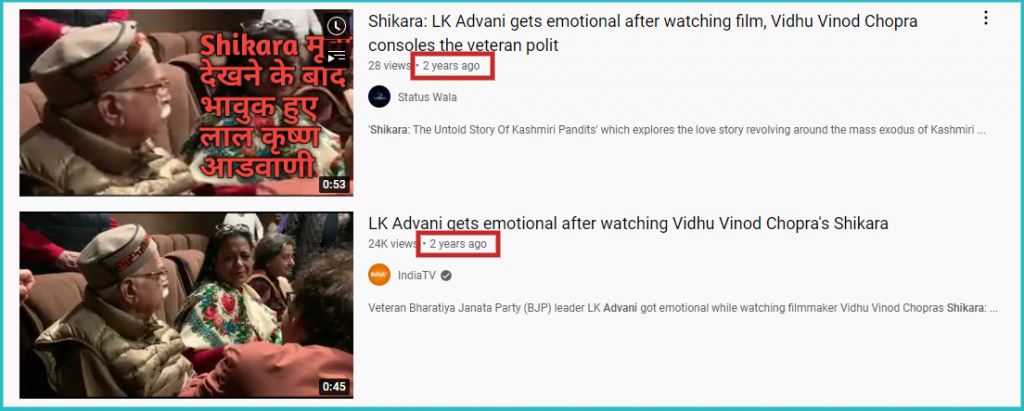Image resolution: width=1024 pixels, height=411 pixels.
Task: Open the IndiaTV channel logo
Action: click(379, 275)
